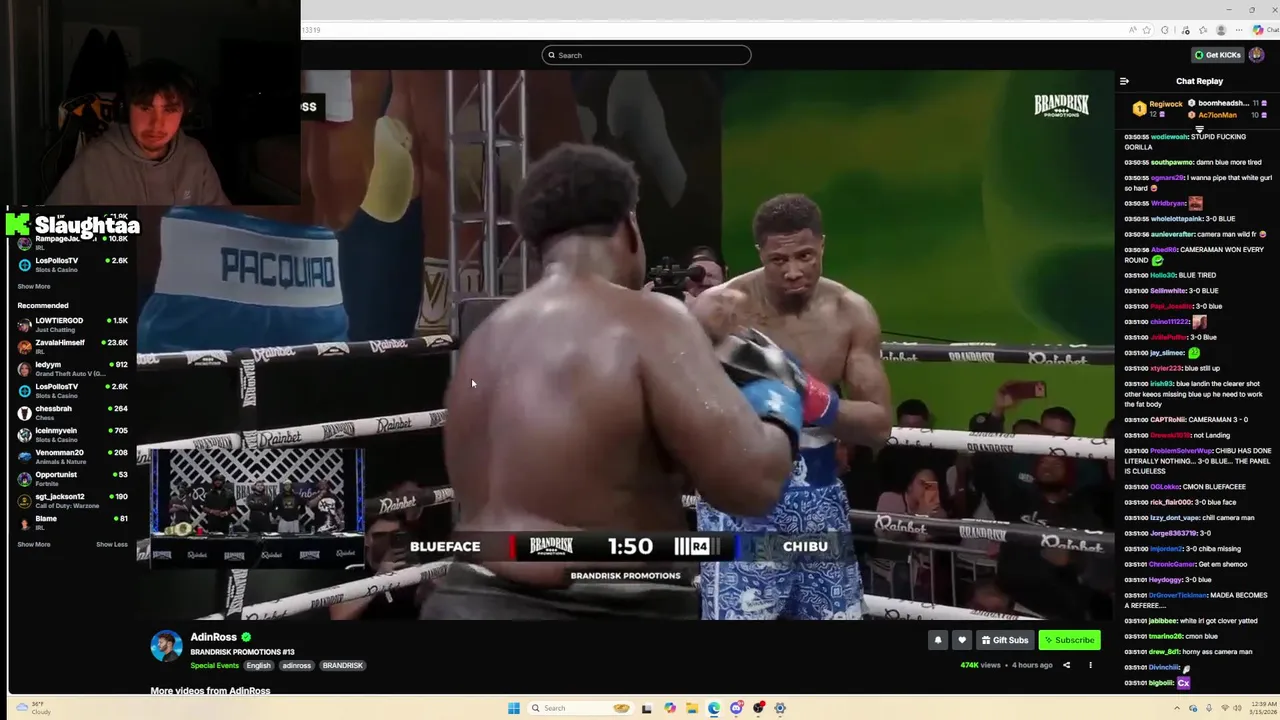Click the share icon beside view count
Image resolution: width=1280 pixels, height=720 pixels.
[1066, 665]
